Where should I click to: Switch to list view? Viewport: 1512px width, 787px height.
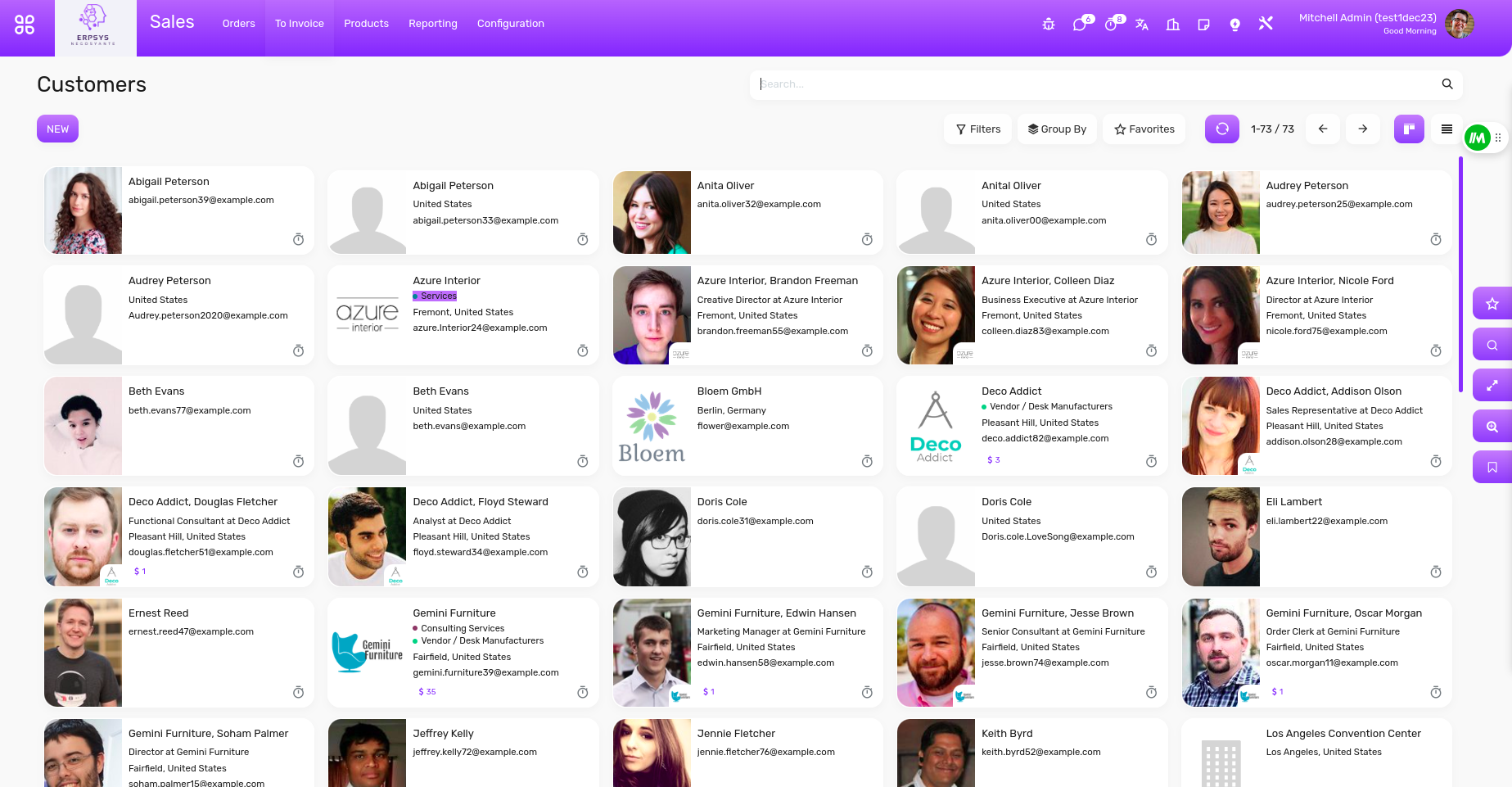[x=1447, y=129]
